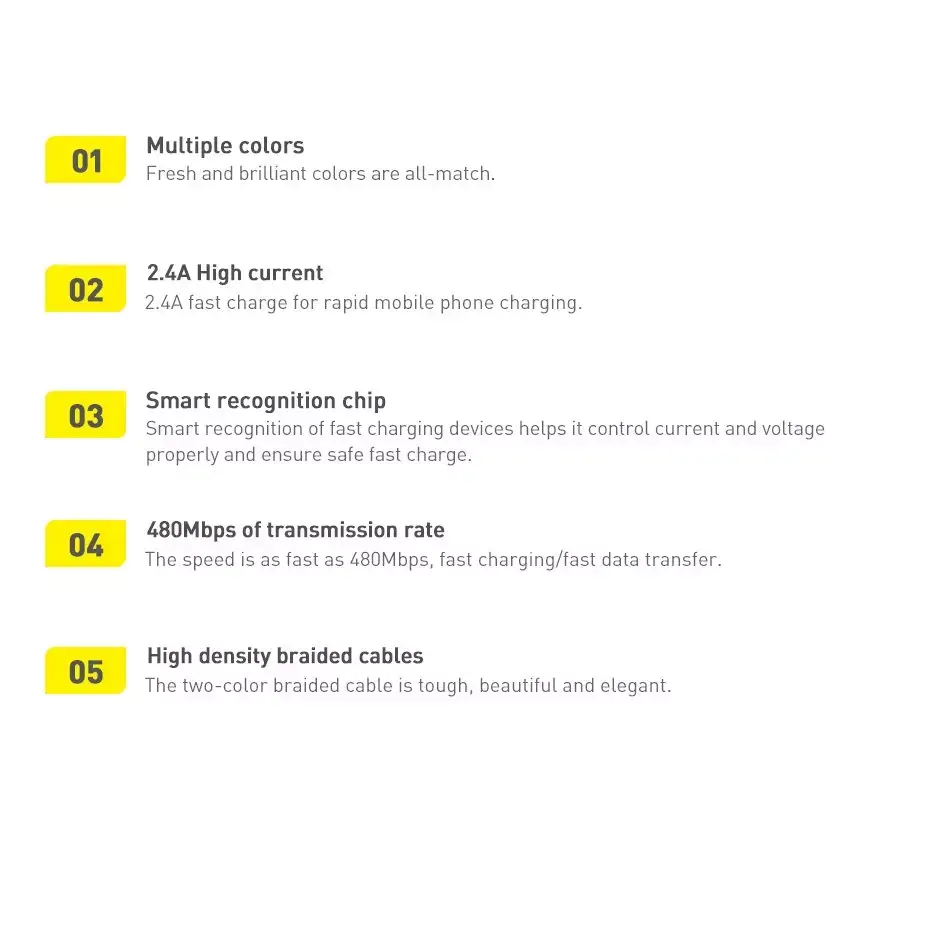Select the Smart recognition chip heading

266,401
